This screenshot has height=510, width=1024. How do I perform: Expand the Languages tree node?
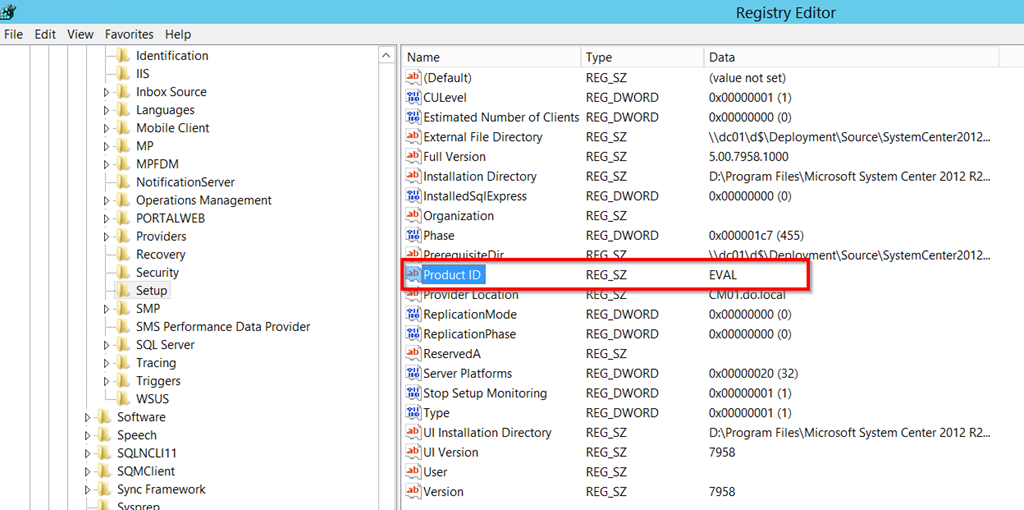[x=106, y=110]
